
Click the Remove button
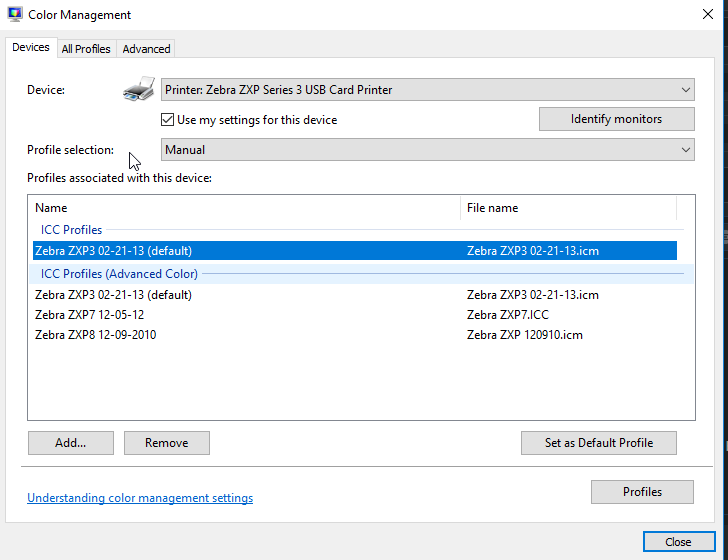(166, 443)
